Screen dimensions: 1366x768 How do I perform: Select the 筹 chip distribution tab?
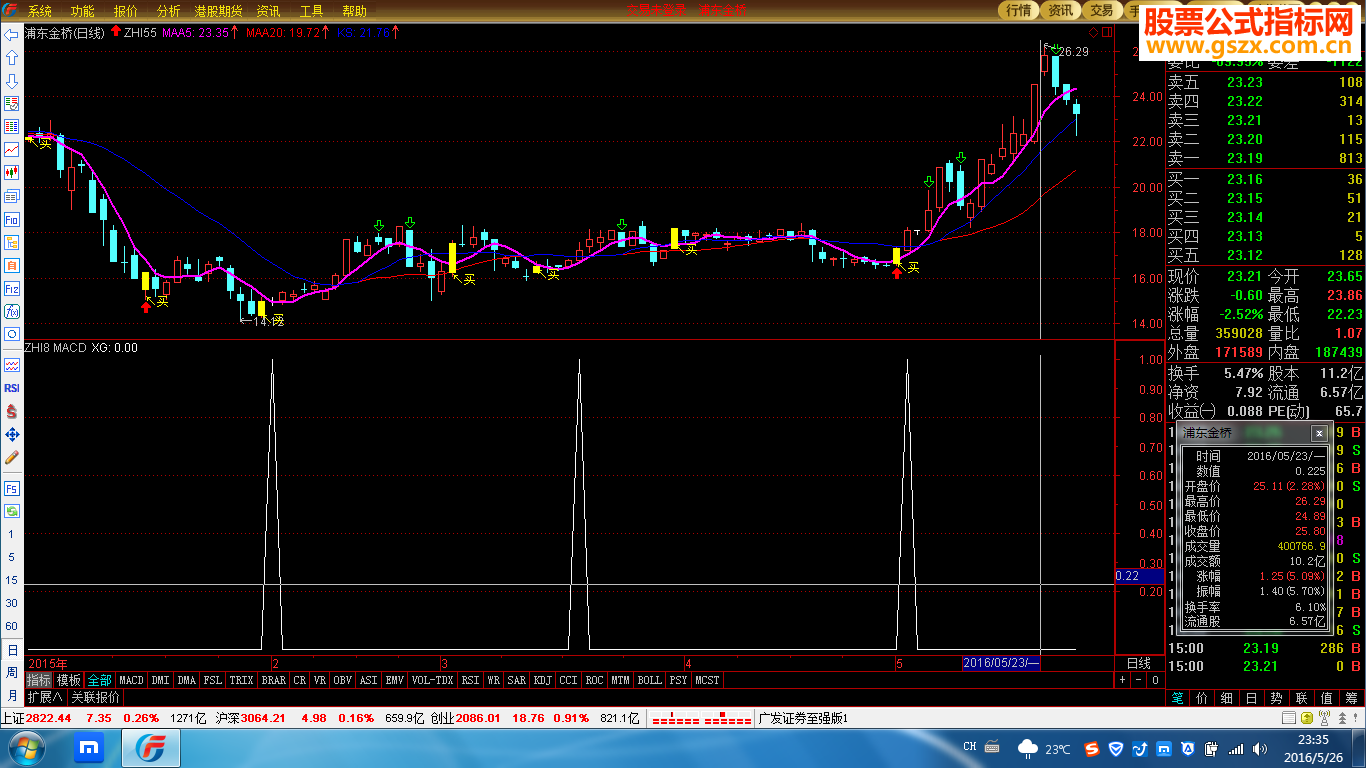coord(1352,697)
